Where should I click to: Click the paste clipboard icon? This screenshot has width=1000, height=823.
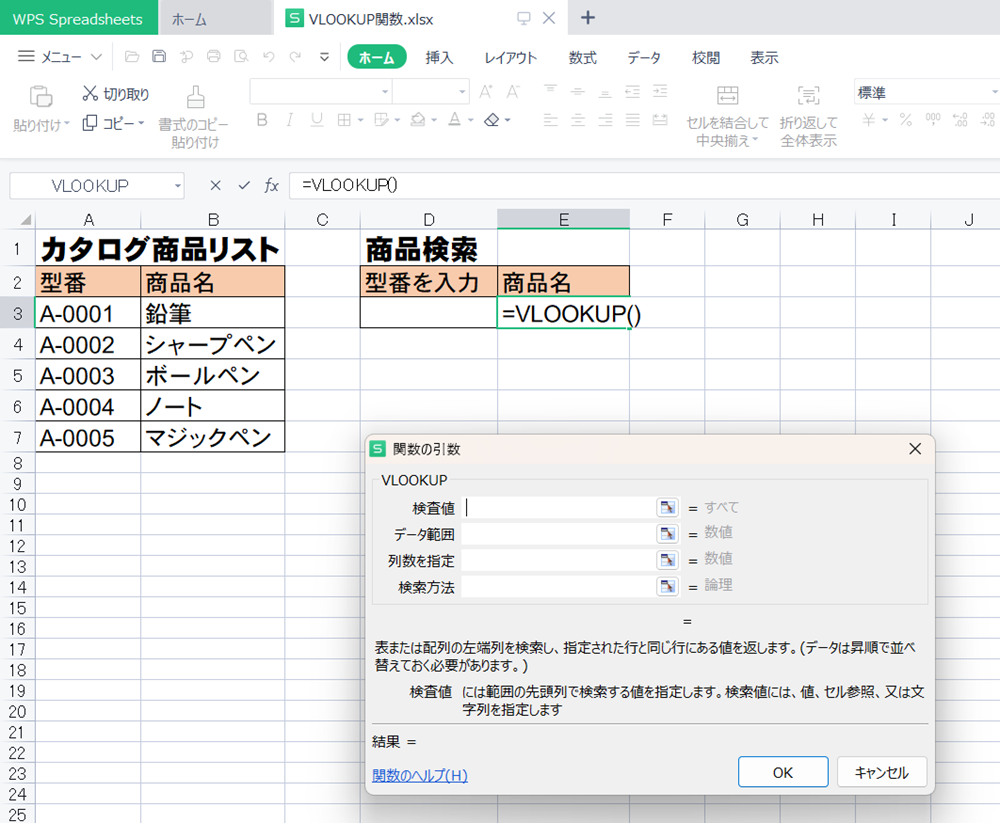41,96
